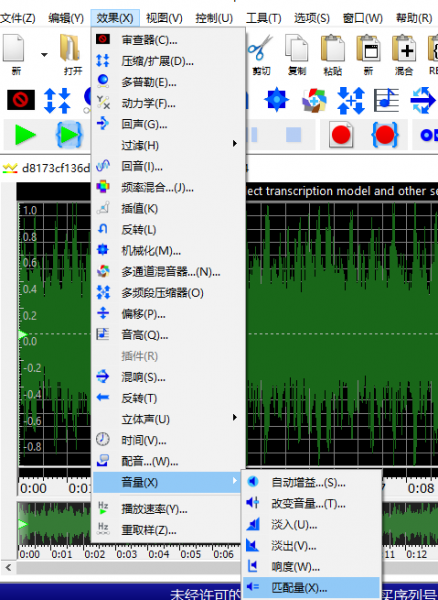Open the 视图(V) menu
The height and width of the screenshot is (600, 438).
point(164,18)
